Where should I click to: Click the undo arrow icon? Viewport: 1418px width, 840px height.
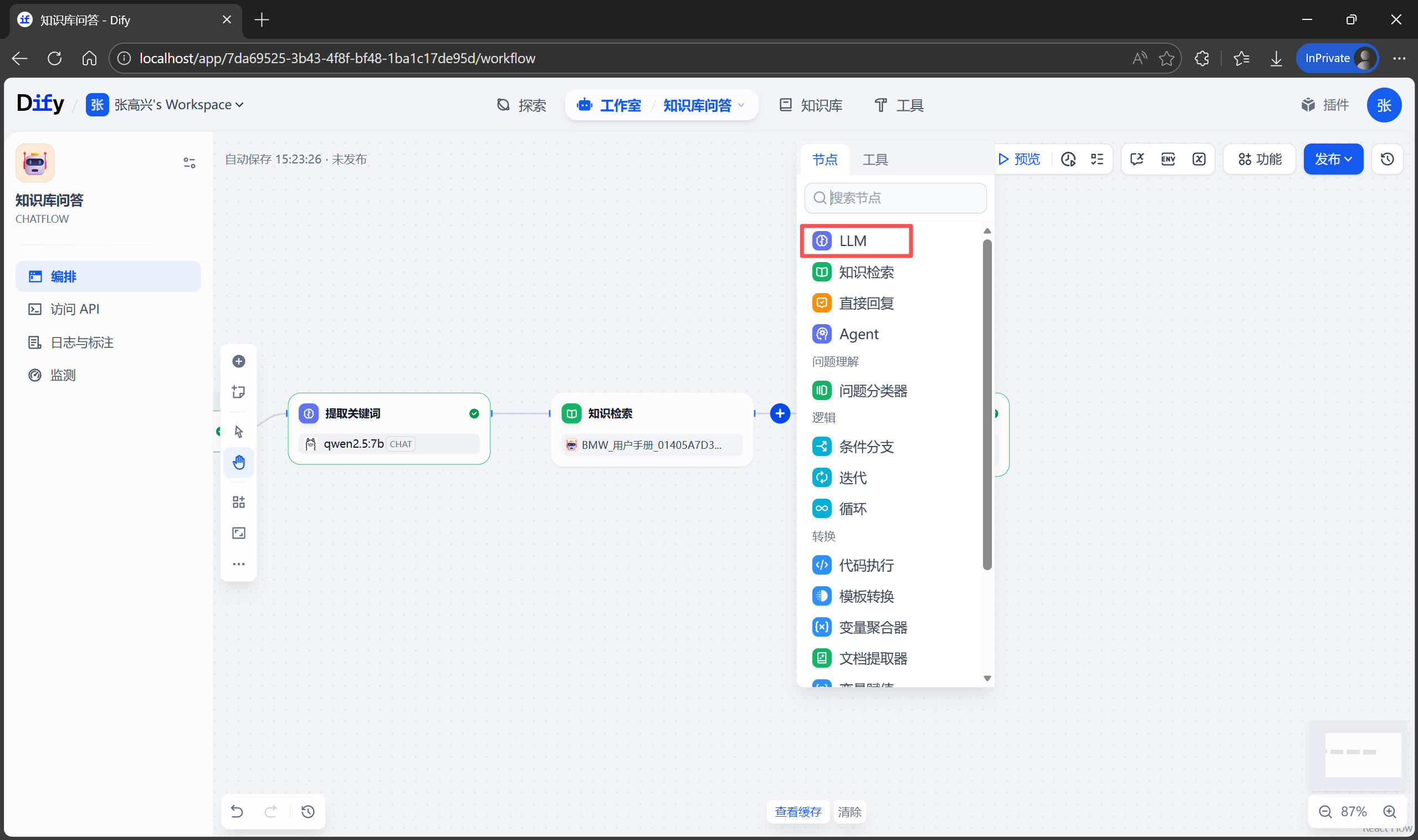coord(237,812)
